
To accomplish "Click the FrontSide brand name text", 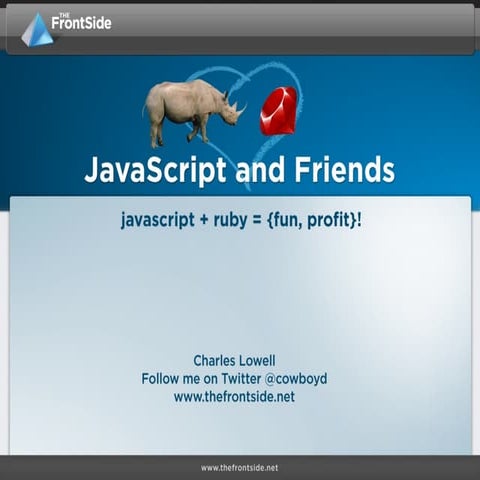I will [81, 22].
